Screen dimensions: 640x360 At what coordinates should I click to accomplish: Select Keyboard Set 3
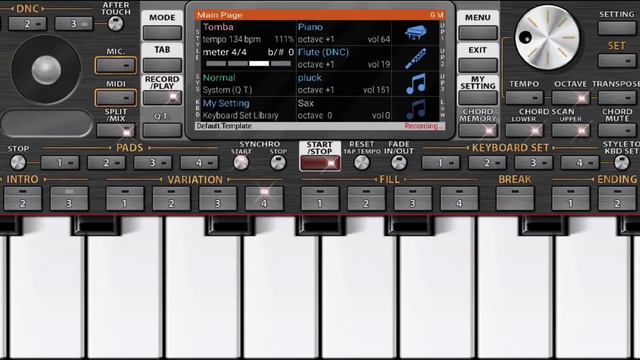(533, 163)
